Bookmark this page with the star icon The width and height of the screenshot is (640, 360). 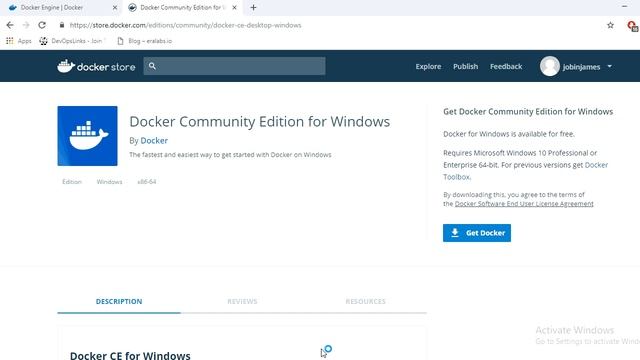point(610,25)
